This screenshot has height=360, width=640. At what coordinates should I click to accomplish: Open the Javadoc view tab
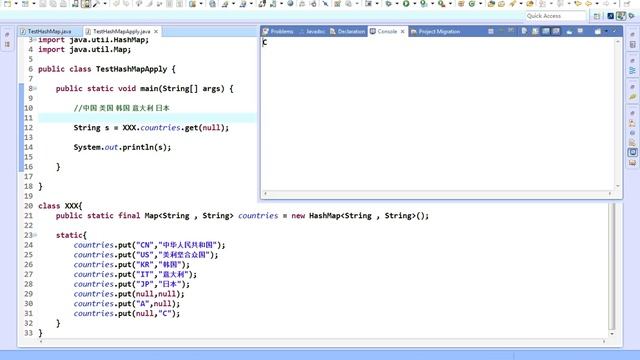[312, 31]
